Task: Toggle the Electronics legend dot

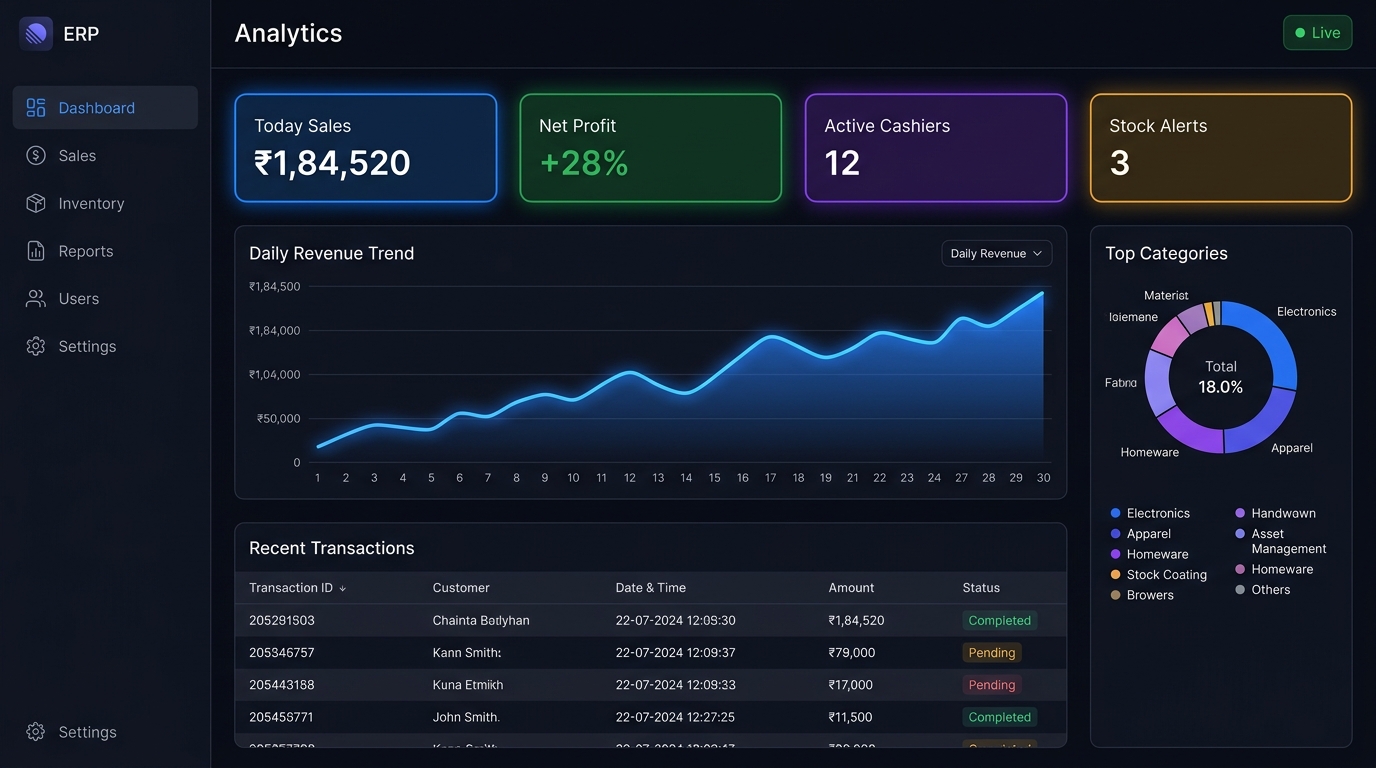Action: (1115, 513)
